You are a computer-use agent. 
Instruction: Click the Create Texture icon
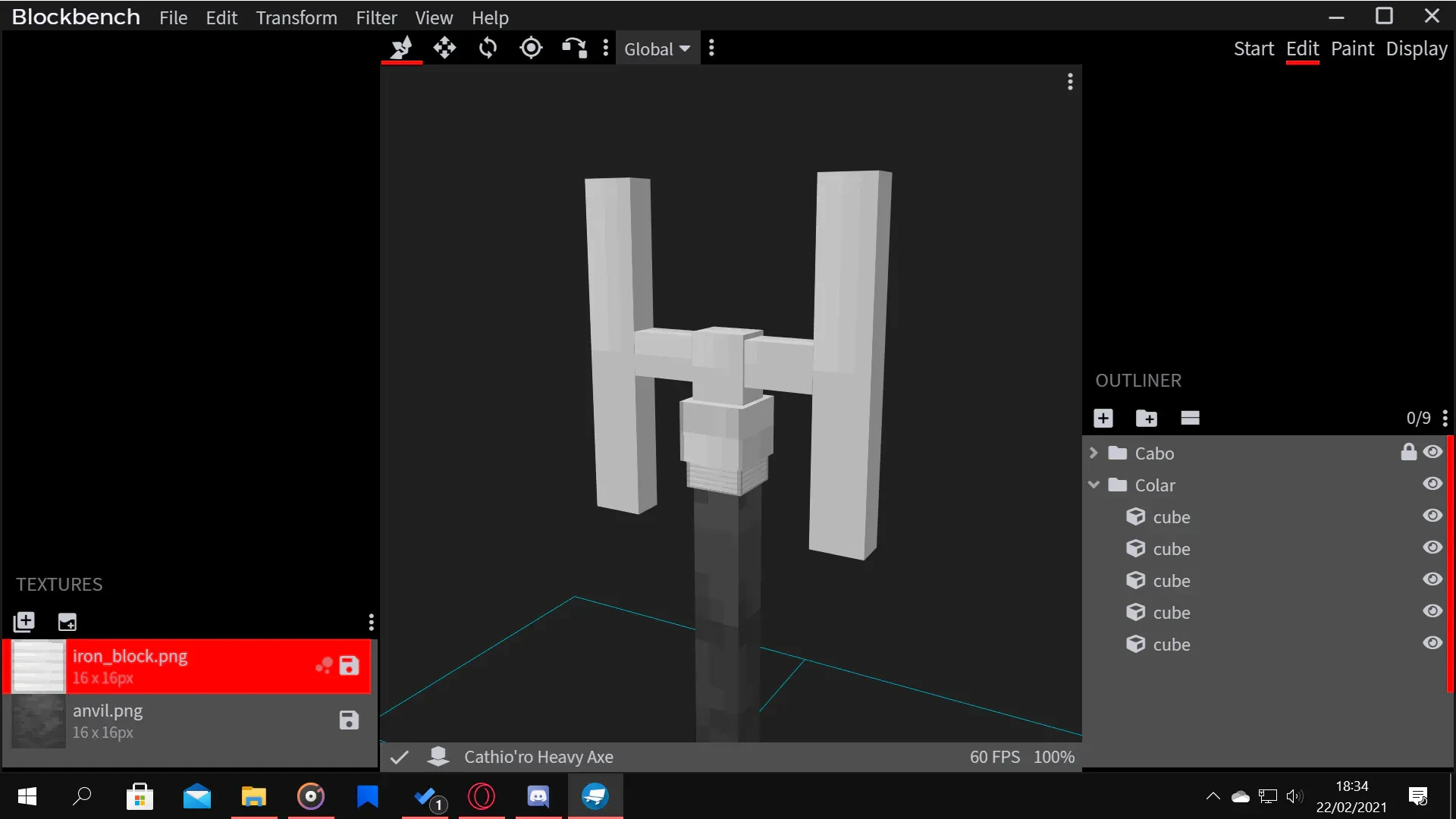pyautogui.click(x=67, y=622)
